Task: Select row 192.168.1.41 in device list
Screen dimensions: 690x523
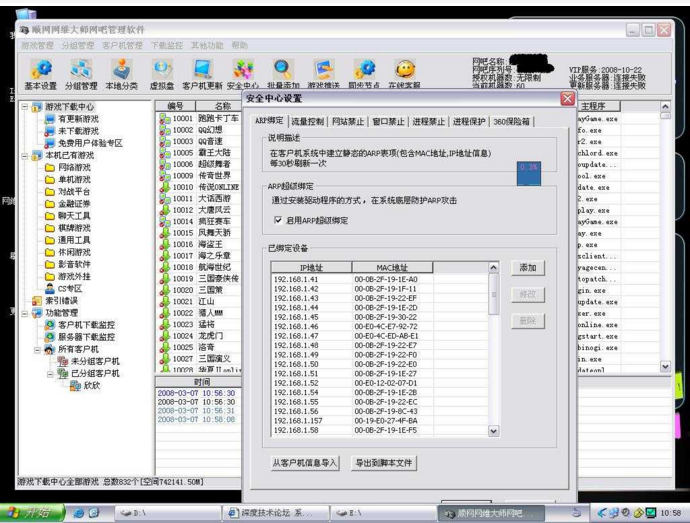Action: click(x=380, y=279)
